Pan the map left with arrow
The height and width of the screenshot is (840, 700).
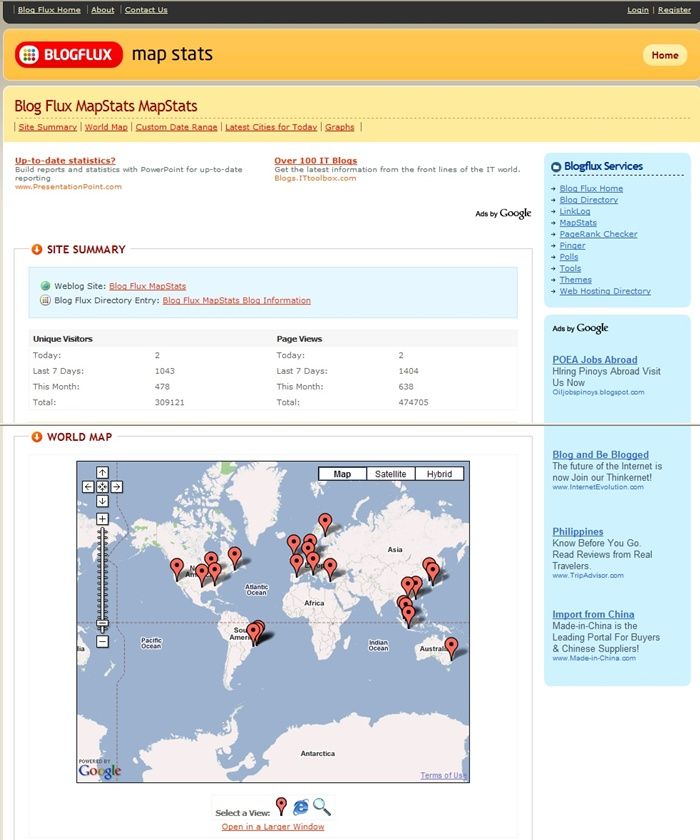88,486
